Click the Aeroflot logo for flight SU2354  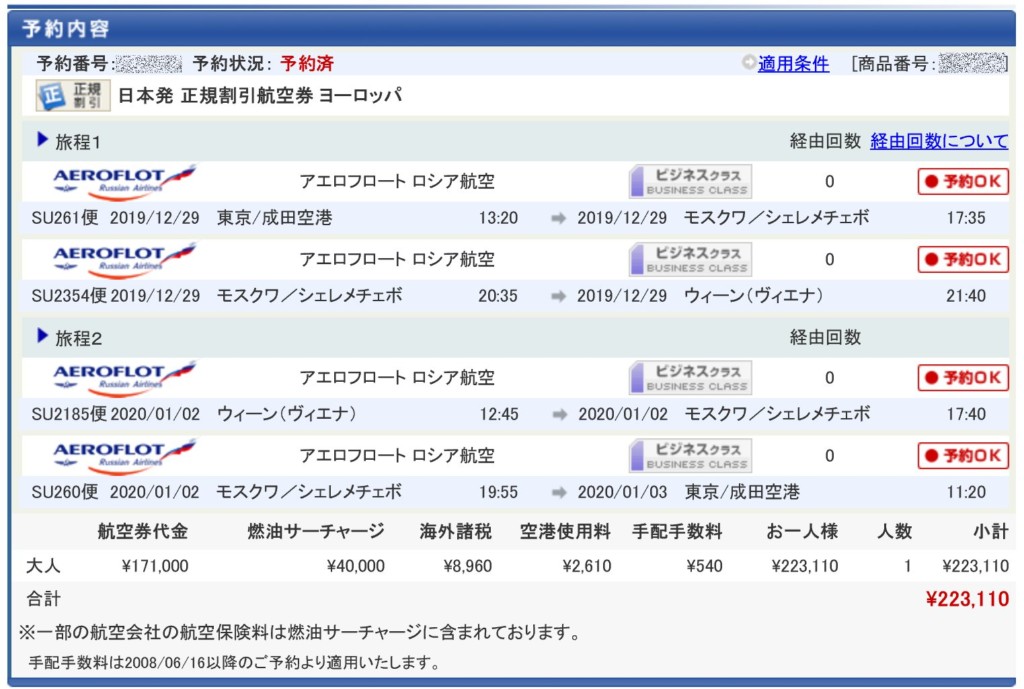124,259
